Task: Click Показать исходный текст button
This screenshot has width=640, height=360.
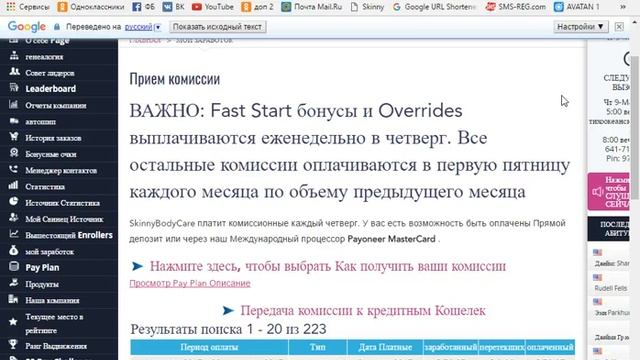Action: 217,27
